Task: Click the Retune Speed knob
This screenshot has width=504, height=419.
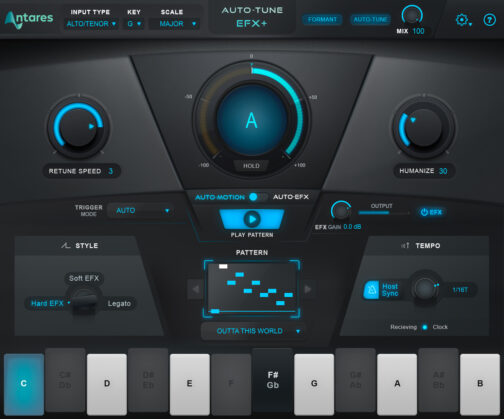Action: (x=78, y=127)
